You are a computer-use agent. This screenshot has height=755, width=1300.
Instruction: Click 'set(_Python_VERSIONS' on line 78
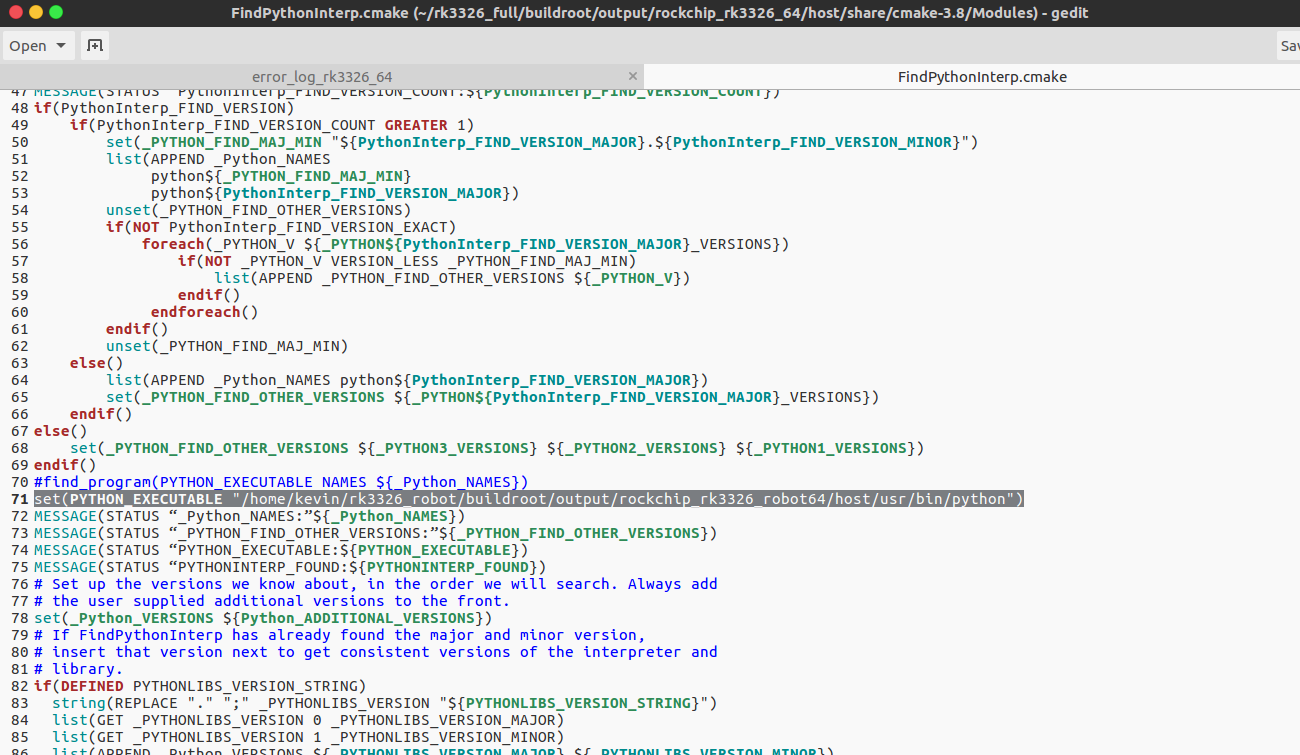point(124,618)
